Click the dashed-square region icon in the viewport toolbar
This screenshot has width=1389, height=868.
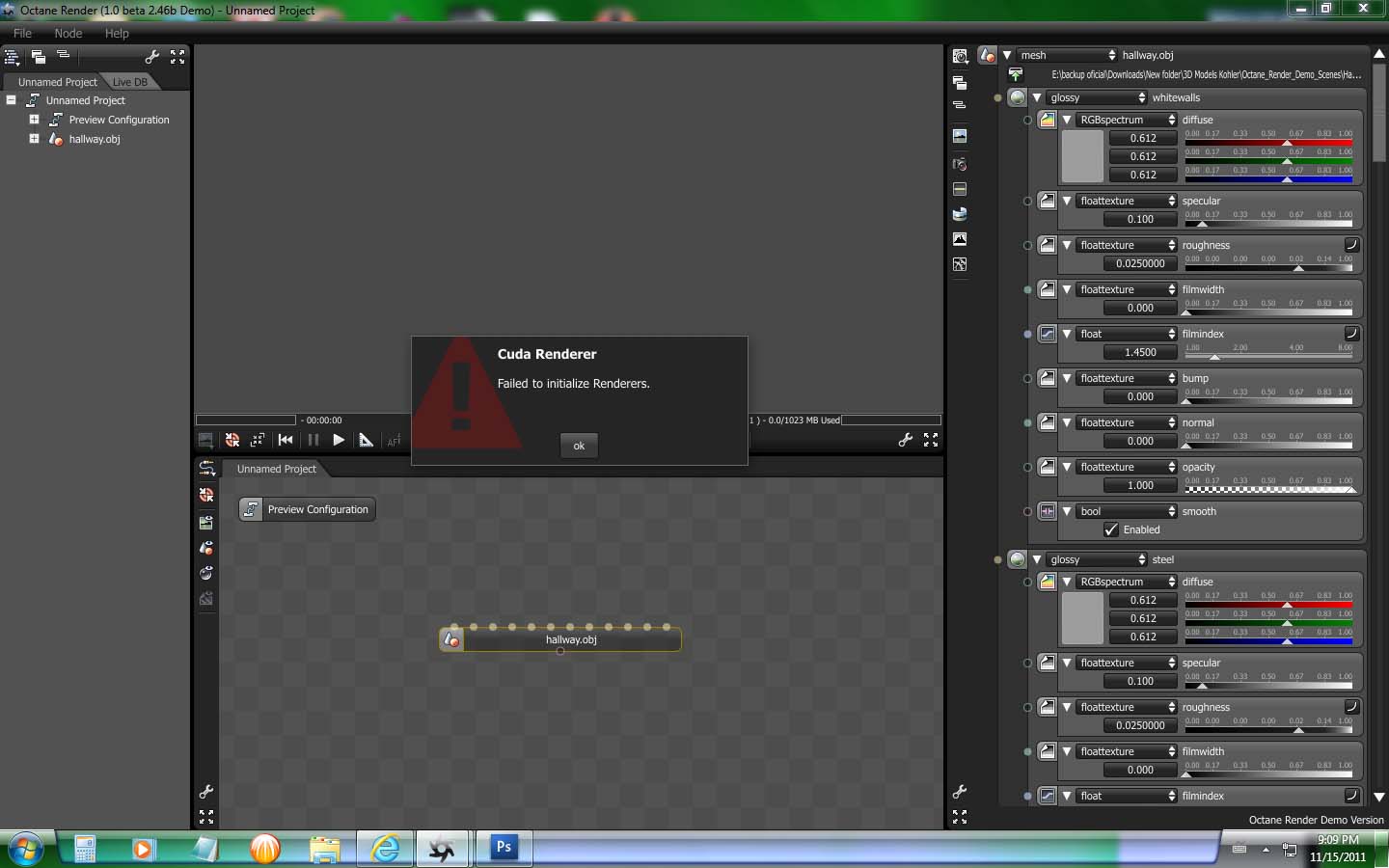point(258,440)
